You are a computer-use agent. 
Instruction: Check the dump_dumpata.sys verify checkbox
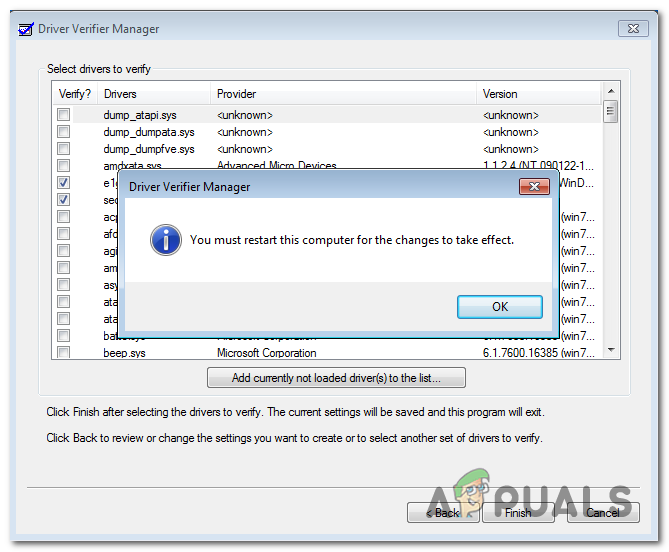[x=64, y=131]
